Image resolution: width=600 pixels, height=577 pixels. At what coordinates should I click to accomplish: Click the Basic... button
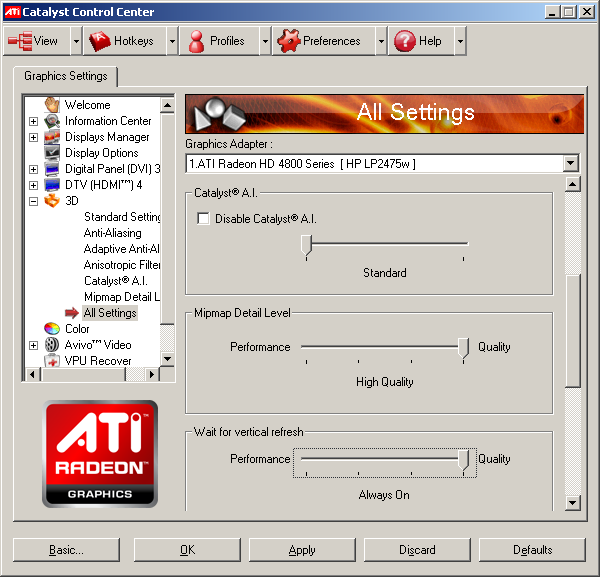[66, 550]
